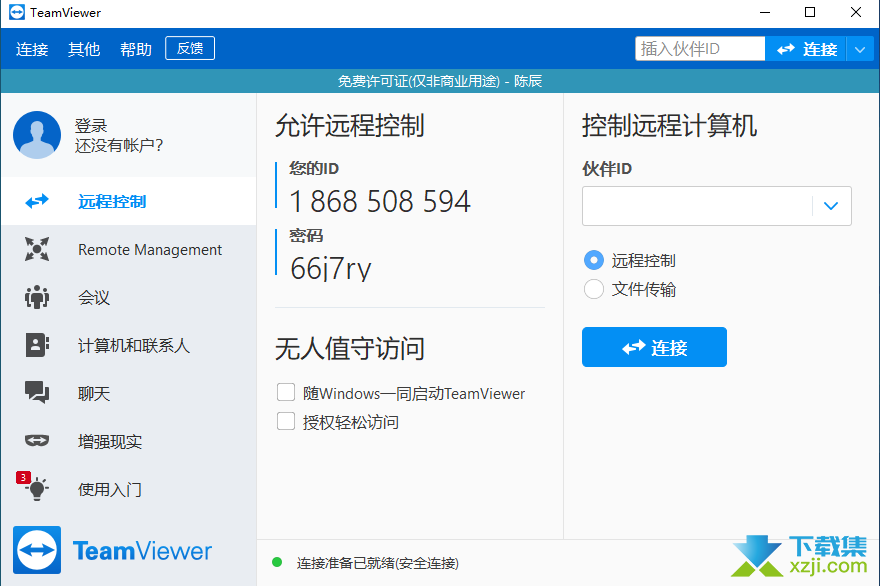Enable 授权轻松访问 checkbox

pos(286,421)
